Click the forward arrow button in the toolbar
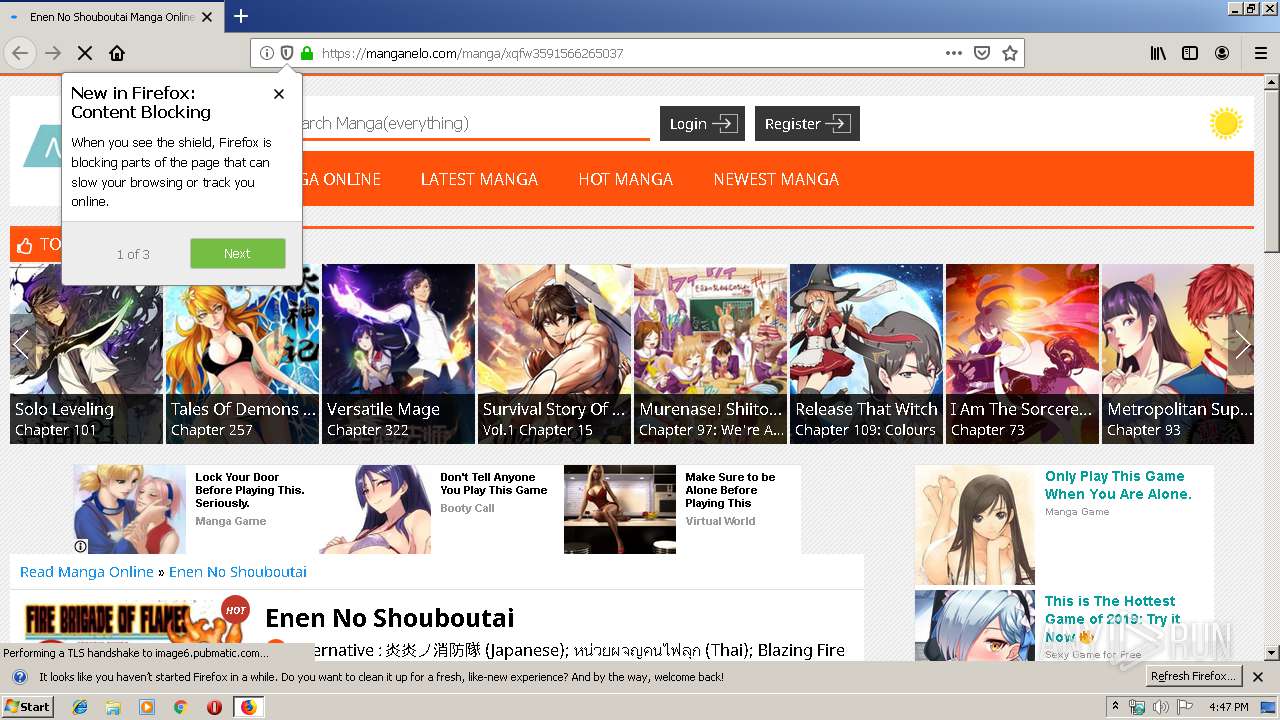The height and width of the screenshot is (720, 1280). (53, 53)
